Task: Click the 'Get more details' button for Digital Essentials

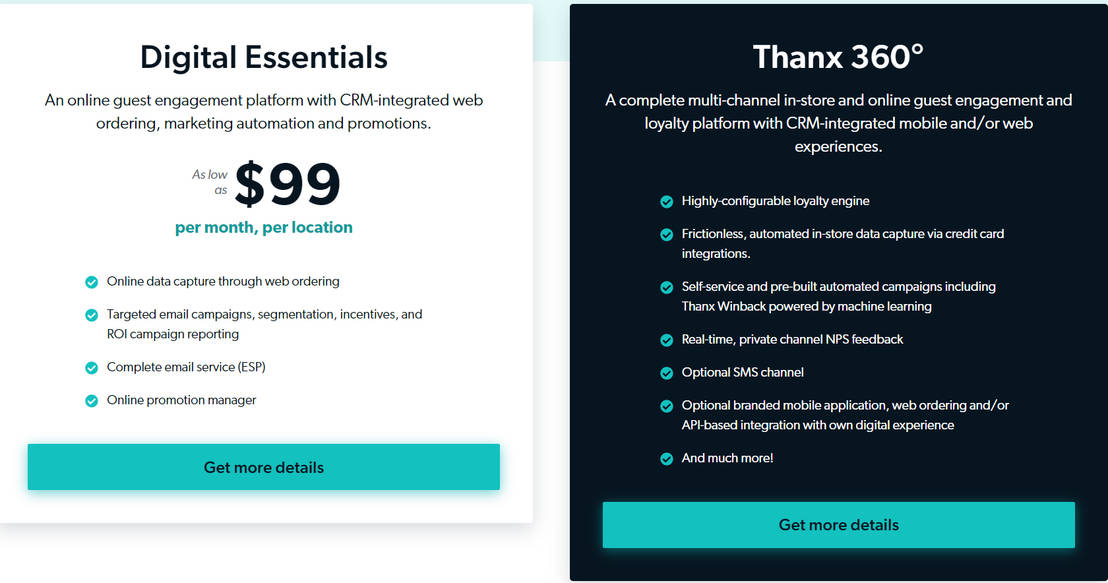Action: pyautogui.click(x=263, y=467)
